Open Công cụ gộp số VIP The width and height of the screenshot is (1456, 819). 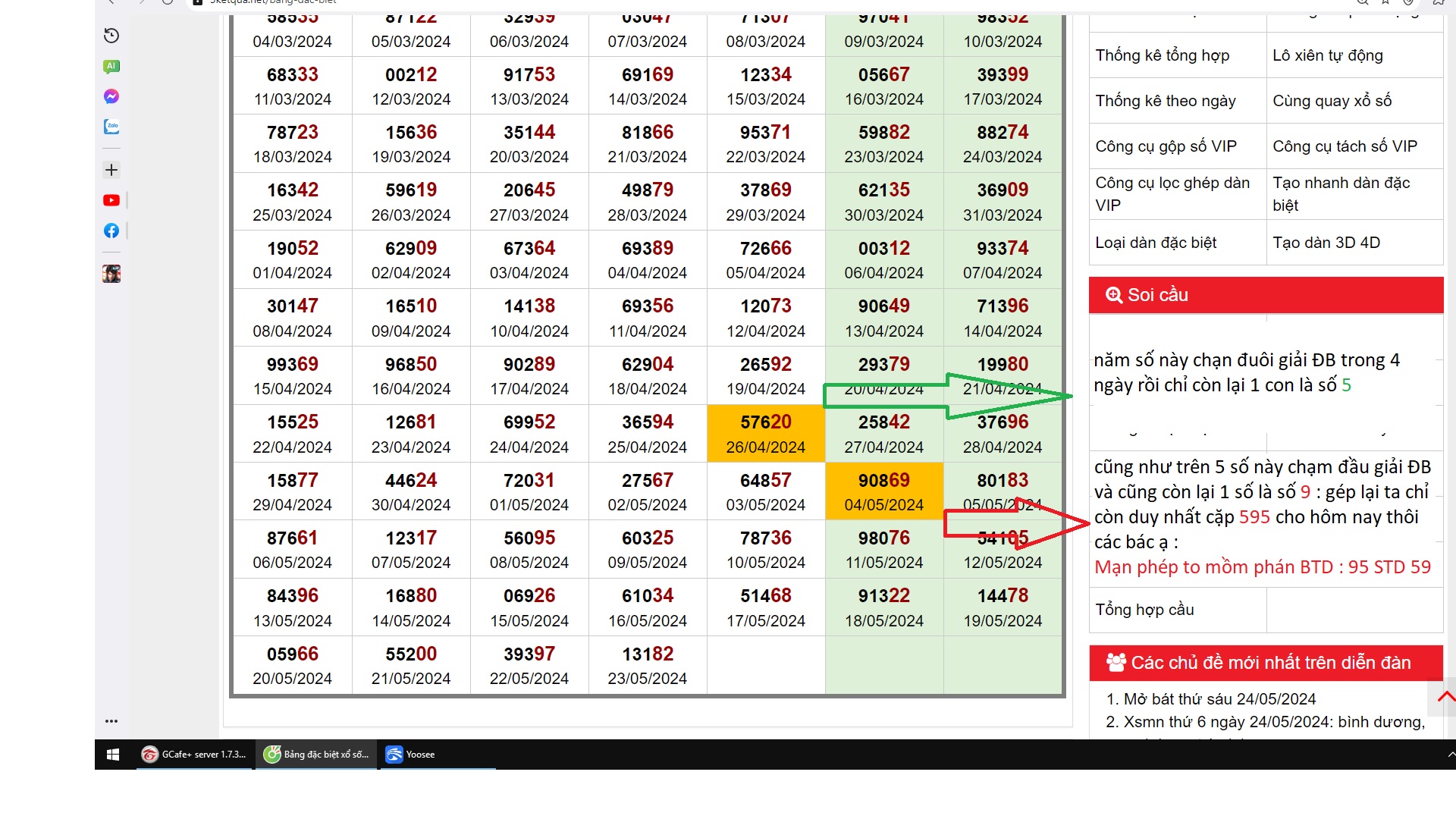(x=1166, y=146)
